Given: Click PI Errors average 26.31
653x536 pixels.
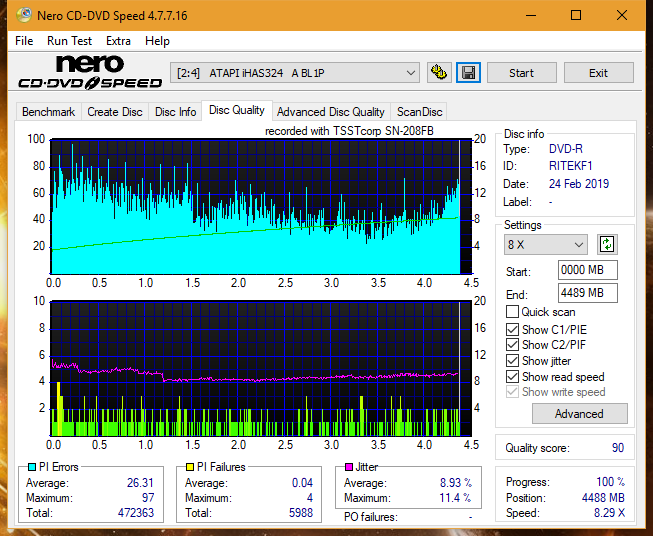Looking at the screenshot, I should coord(140,483).
